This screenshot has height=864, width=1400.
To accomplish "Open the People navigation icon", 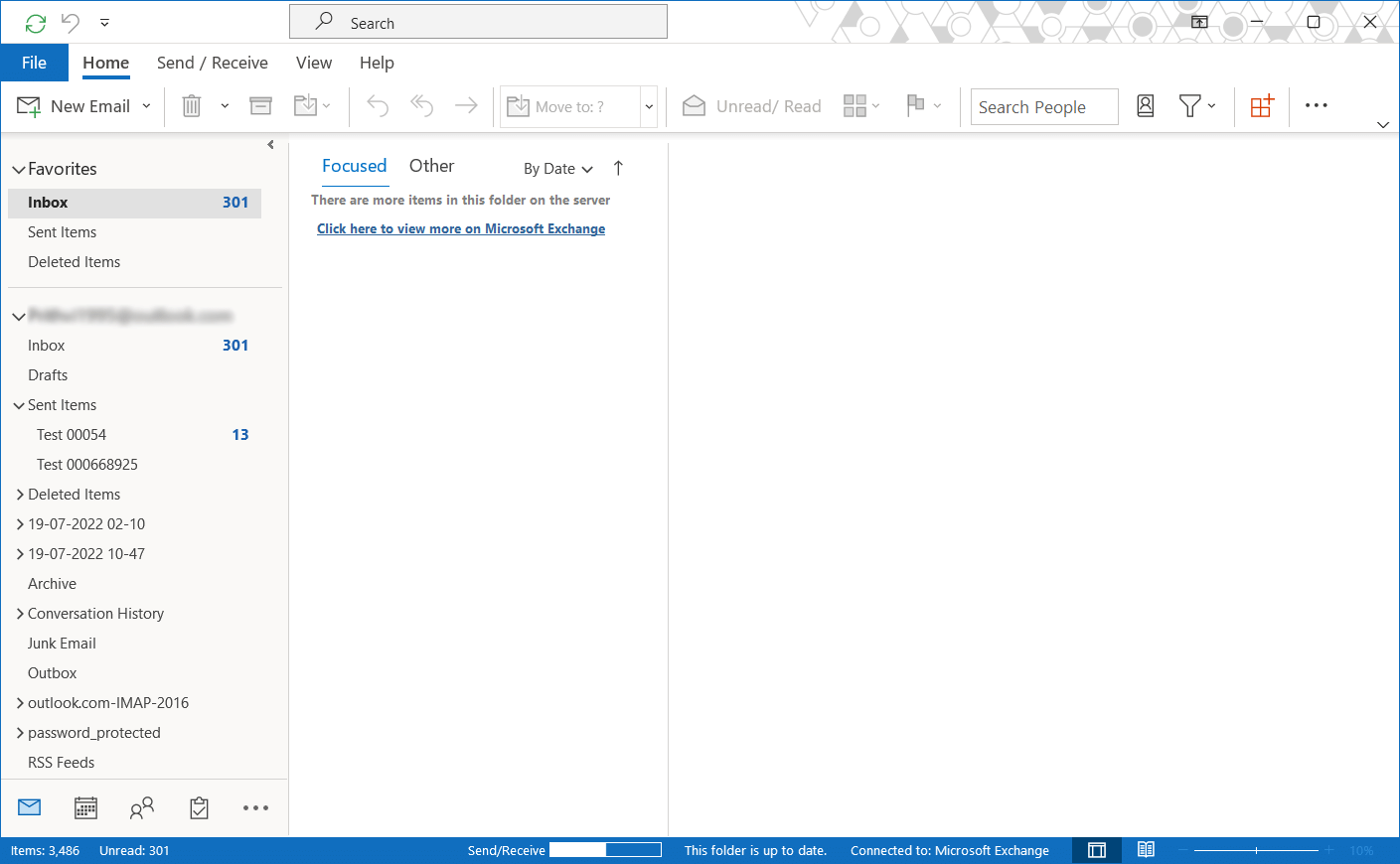I will [141, 807].
